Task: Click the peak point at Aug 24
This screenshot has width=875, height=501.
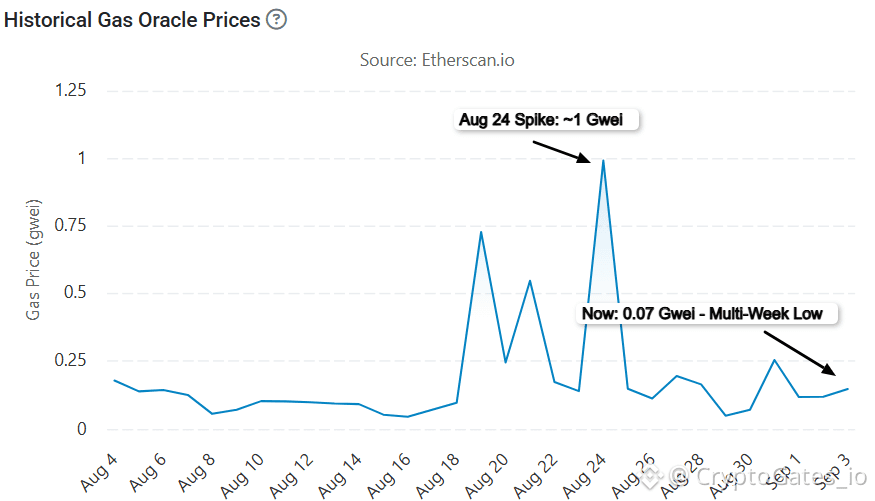Action: [x=603, y=161]
